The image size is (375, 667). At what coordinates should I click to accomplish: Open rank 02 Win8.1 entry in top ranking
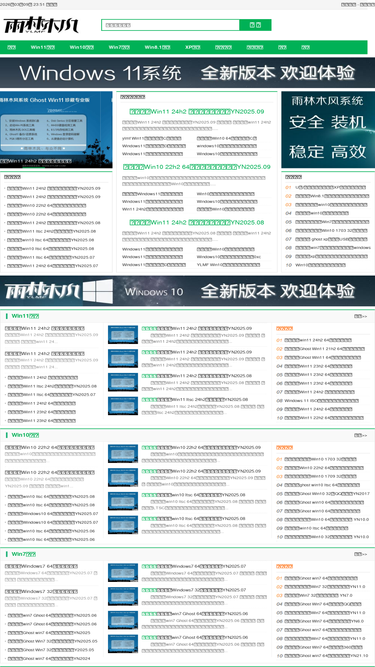tap(332, 196)
